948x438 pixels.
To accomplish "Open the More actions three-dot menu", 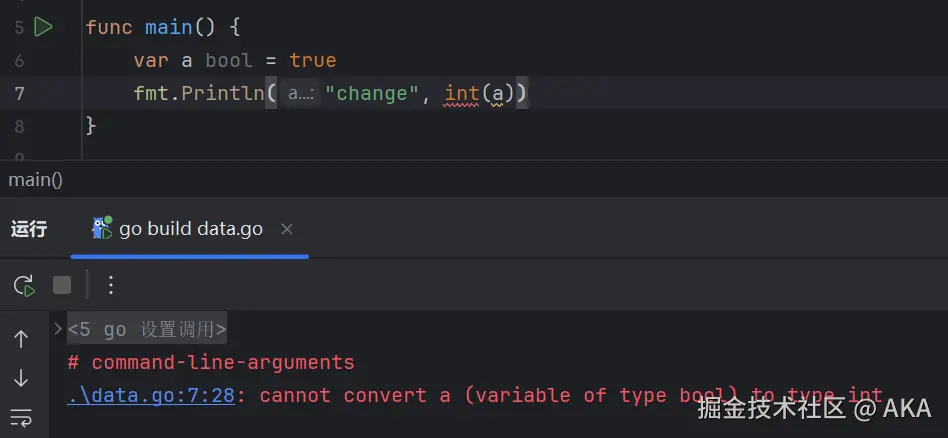I will 111,286.
